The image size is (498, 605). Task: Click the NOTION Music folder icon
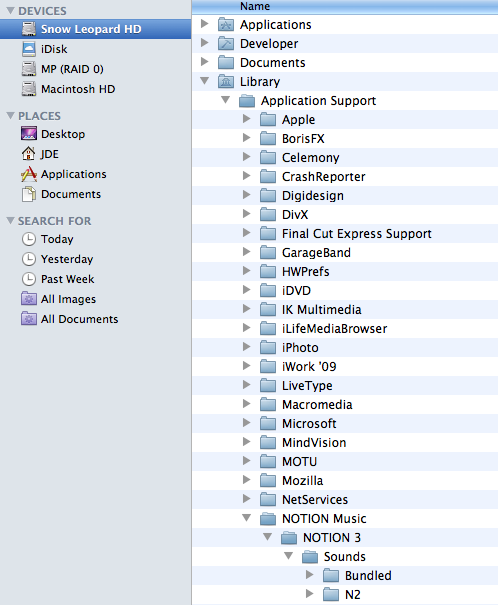pyautogui.click(x=268, y=519)
